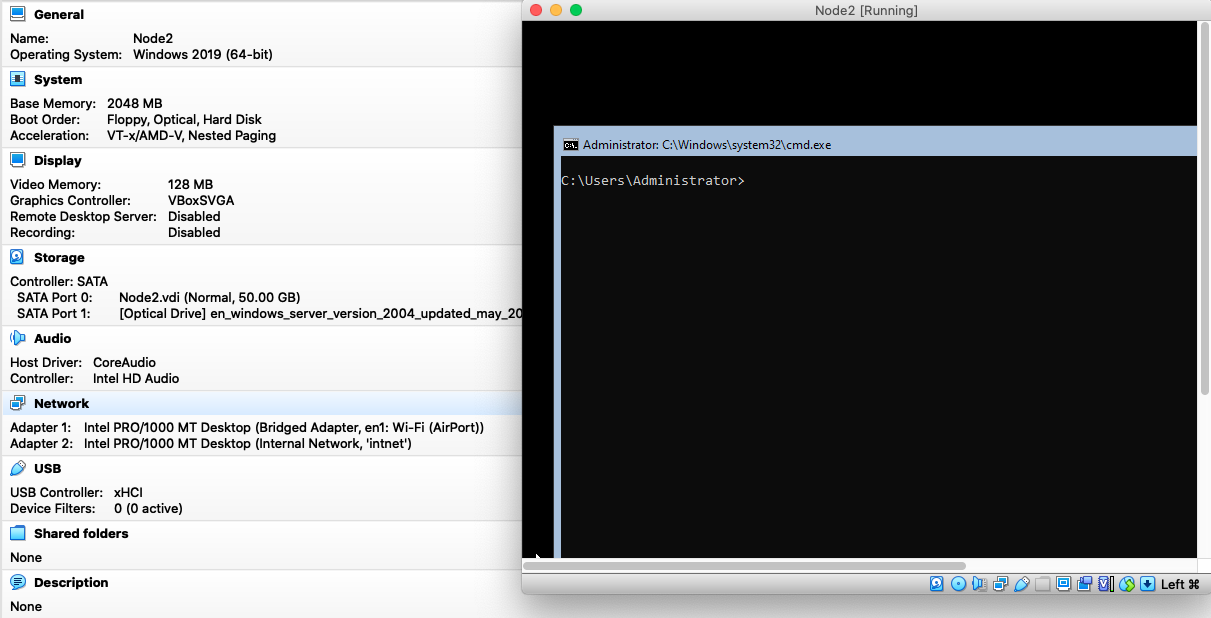Click the USB section plug icon
This screenshot has height=618, width=1211.
tap(18, 469)
